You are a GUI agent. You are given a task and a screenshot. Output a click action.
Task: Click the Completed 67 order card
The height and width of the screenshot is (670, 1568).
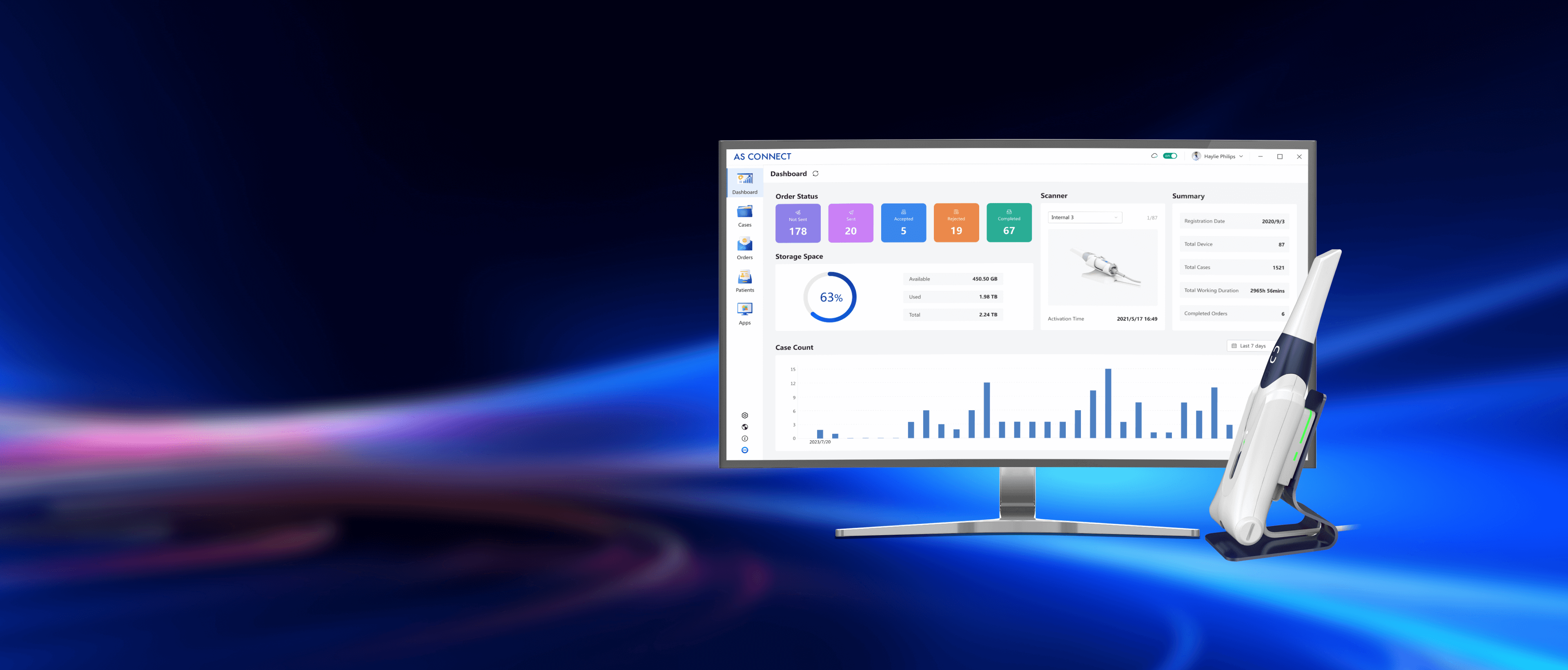1009,223
